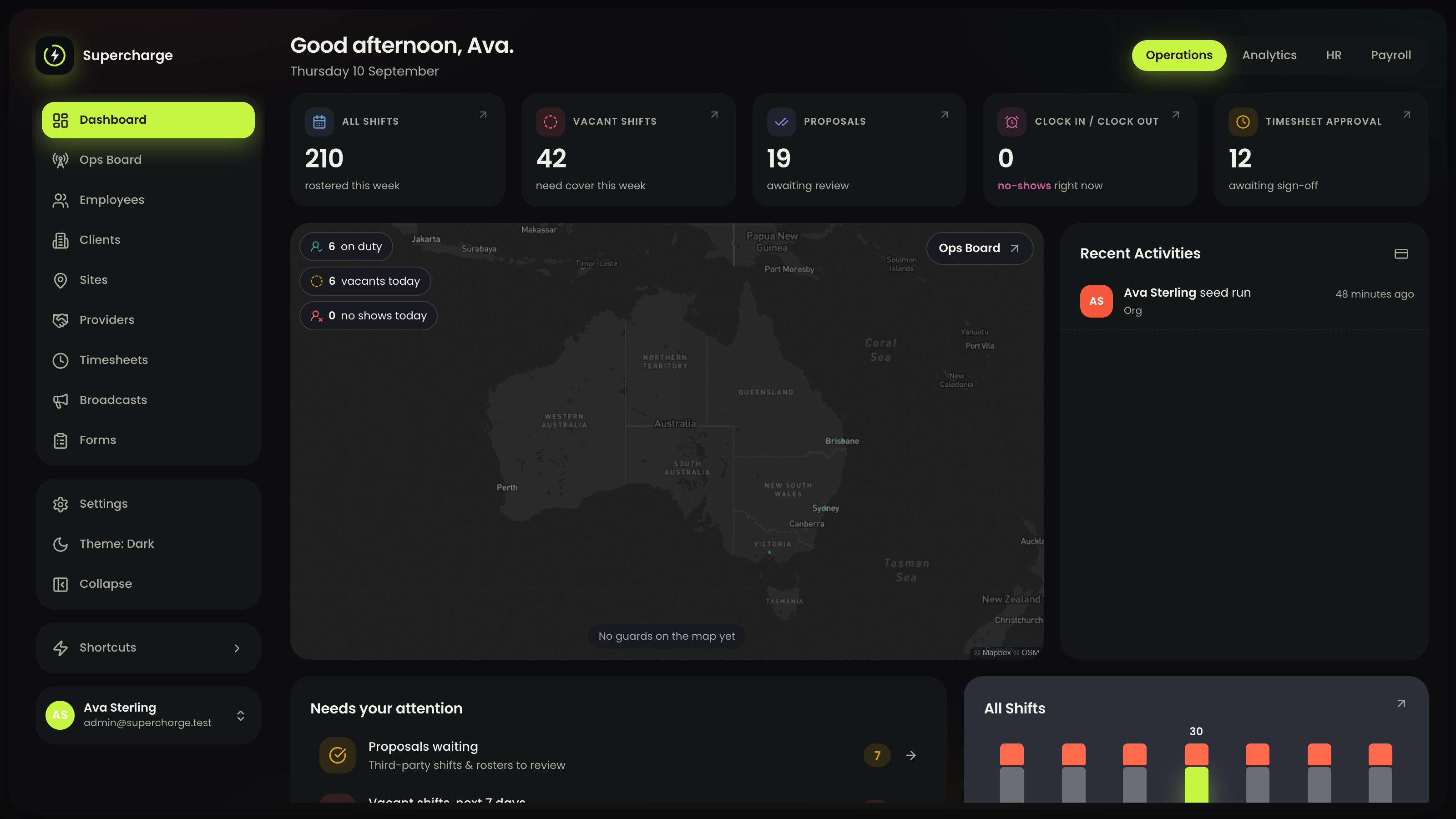Open Ops Board in the sidebar

point(148,160)
